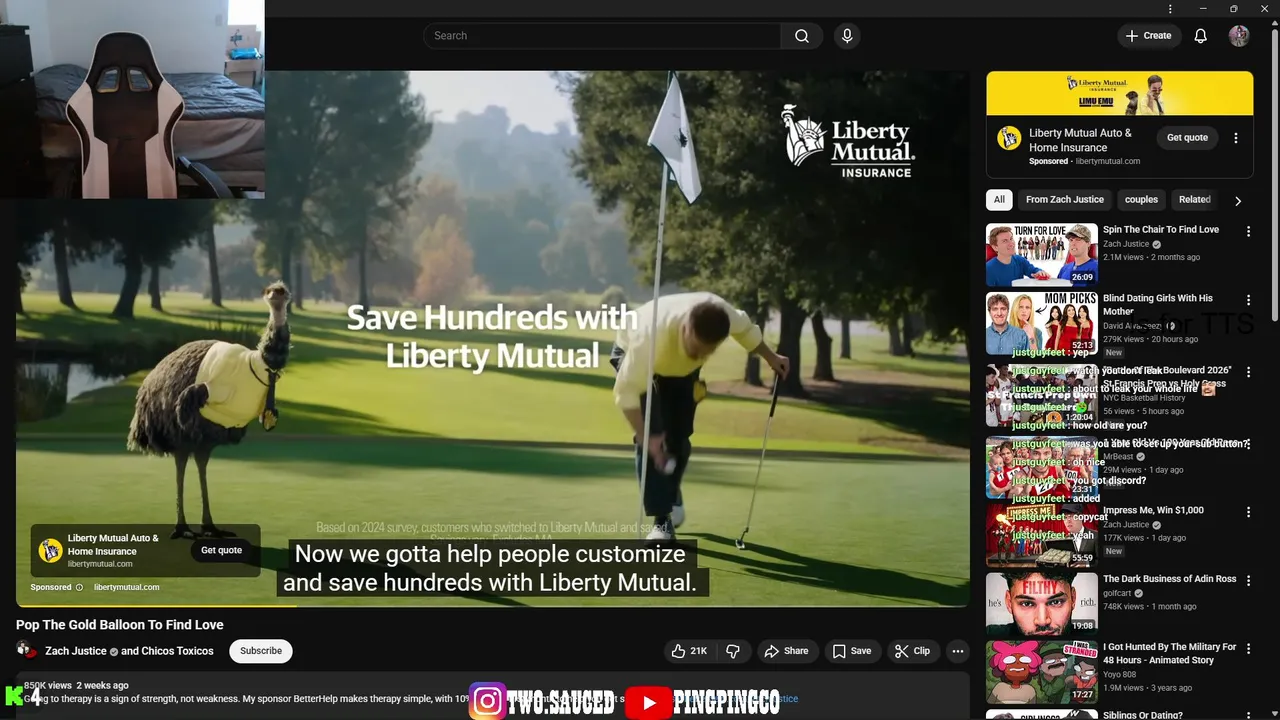Select the From Zach Justice chip
1280x720 pixels.
click(x=1065, y=200)
